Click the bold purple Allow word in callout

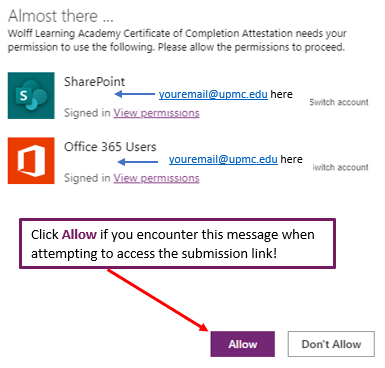pos(79,234)
